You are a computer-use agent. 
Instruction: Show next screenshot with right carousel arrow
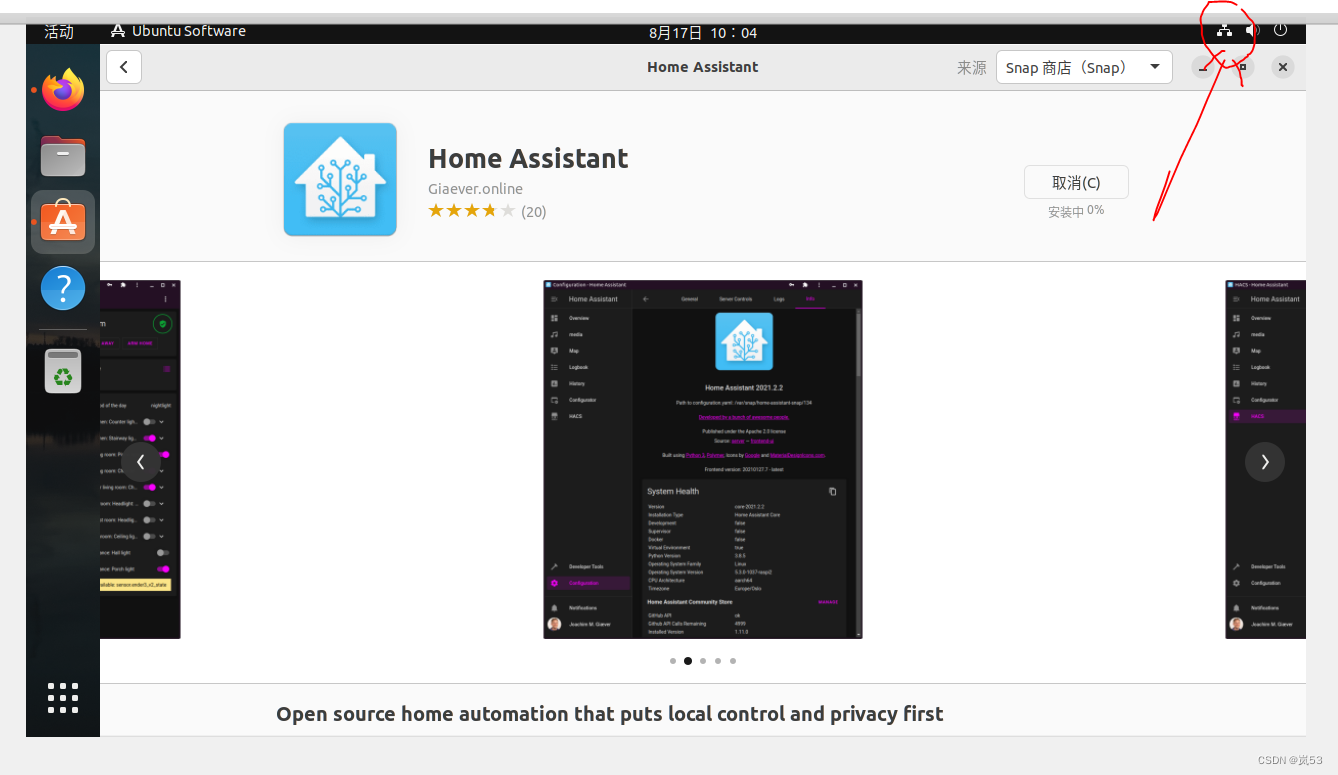[1265, 461]
